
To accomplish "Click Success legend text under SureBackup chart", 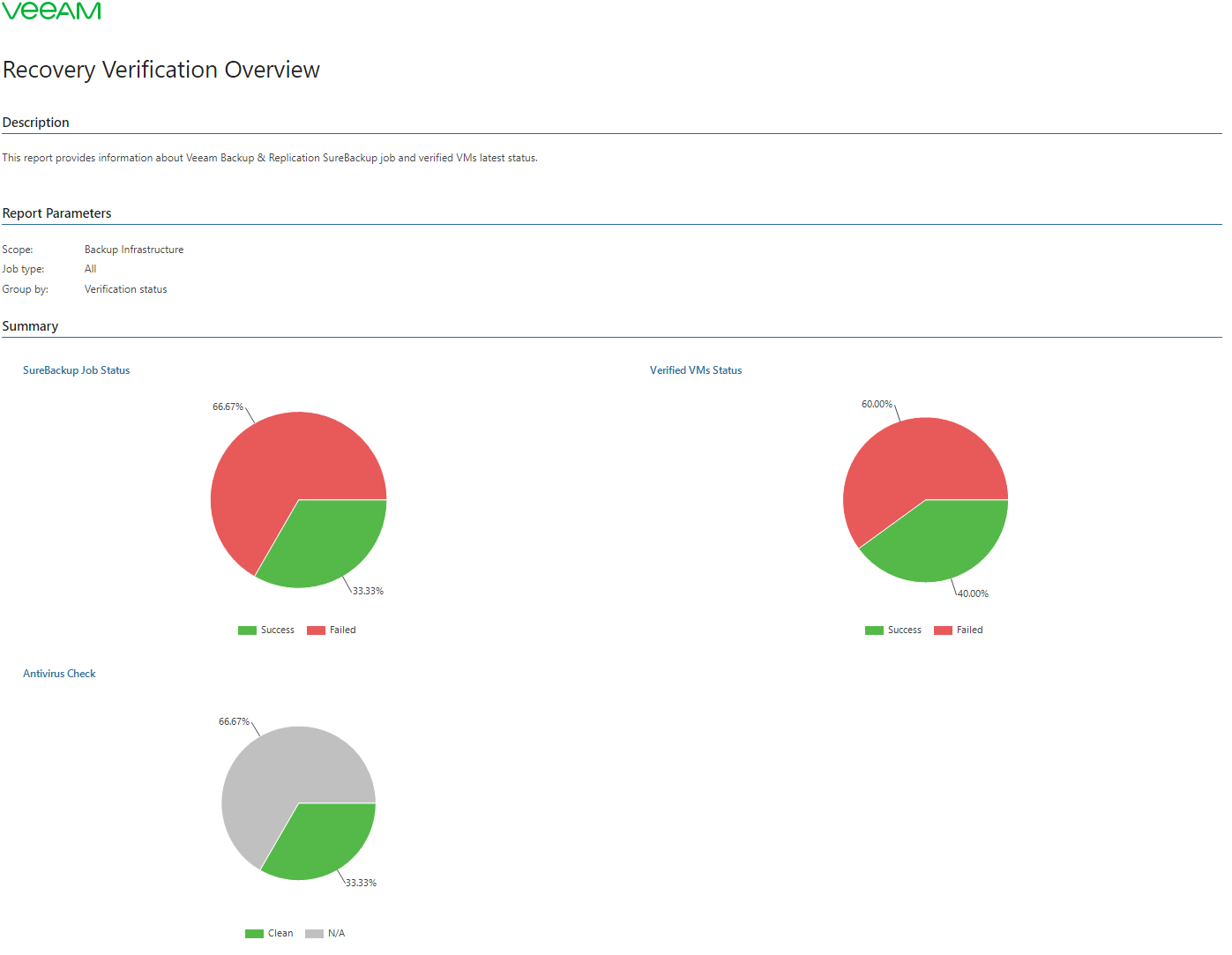I will (278, 630).
